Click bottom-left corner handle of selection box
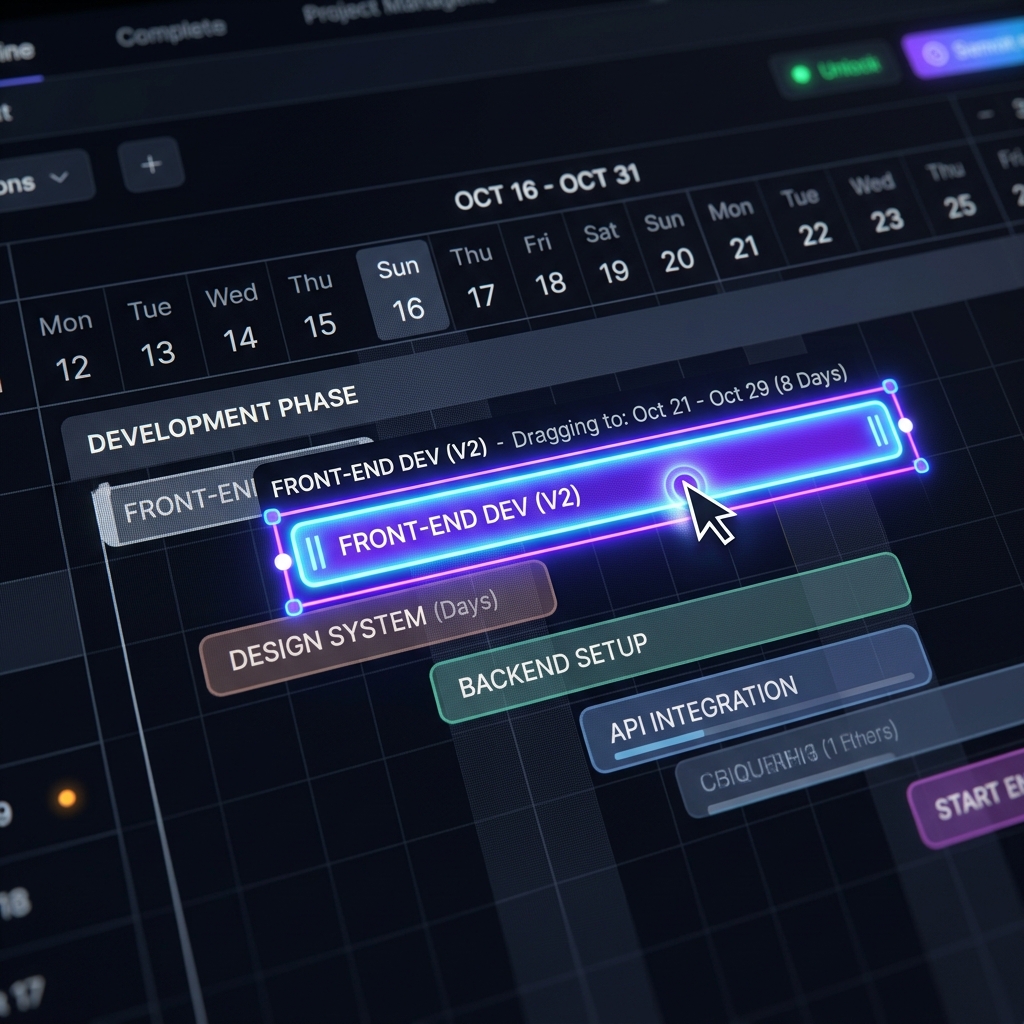This screenshot has width=1024, height=1024. point(294,608)
